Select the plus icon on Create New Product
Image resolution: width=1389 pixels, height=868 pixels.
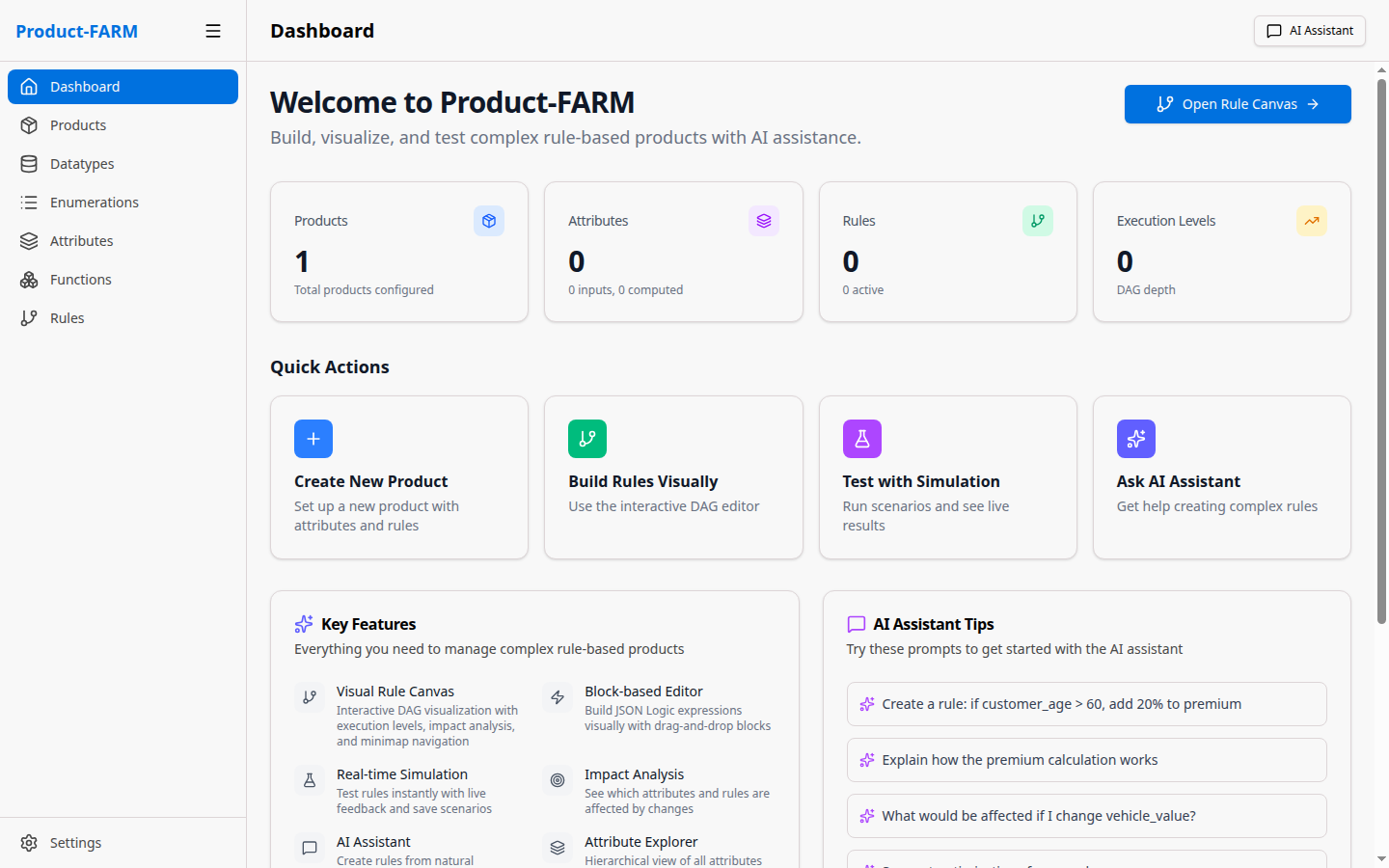[x=313, y=438]
